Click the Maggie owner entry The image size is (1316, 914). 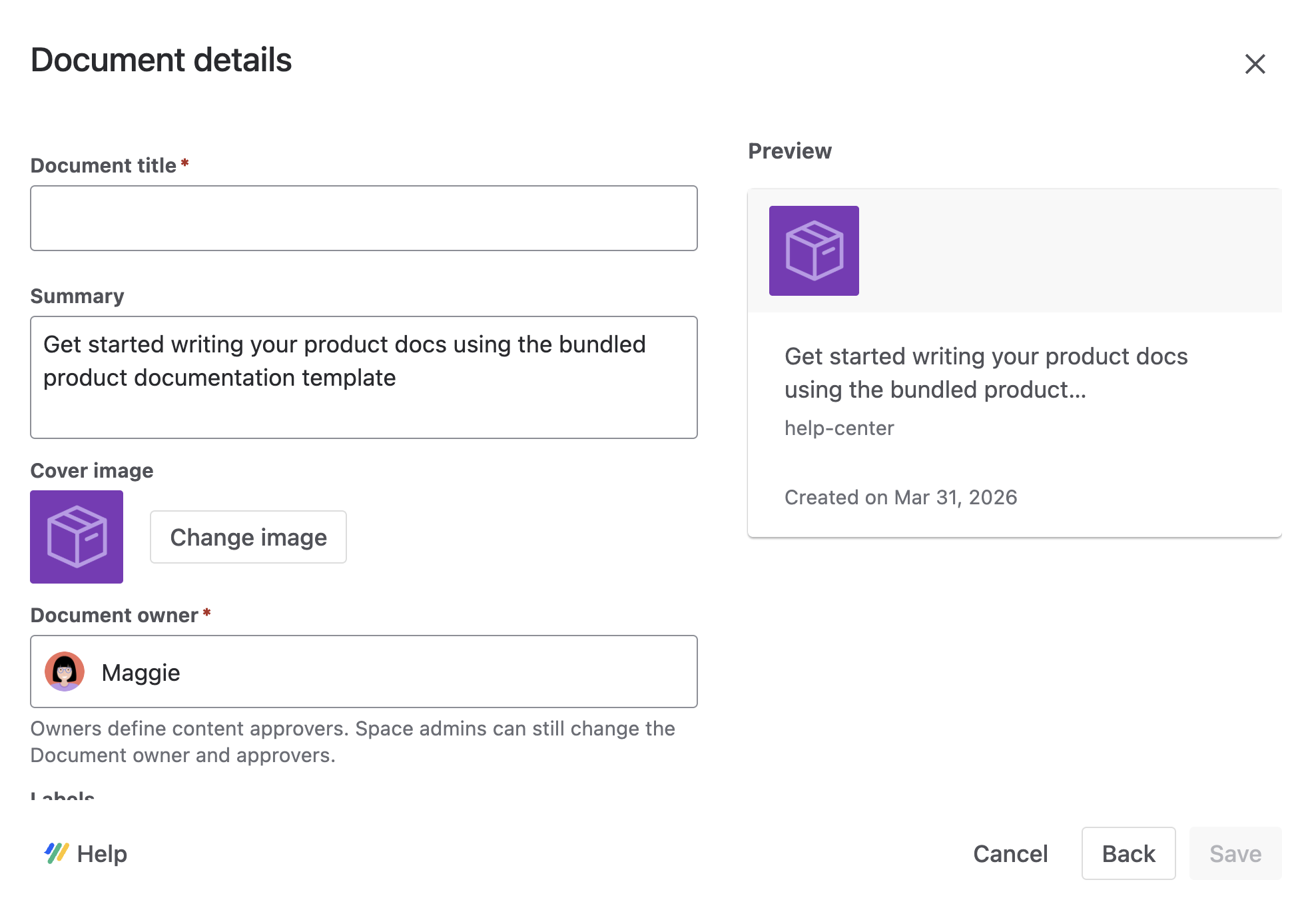141,672
